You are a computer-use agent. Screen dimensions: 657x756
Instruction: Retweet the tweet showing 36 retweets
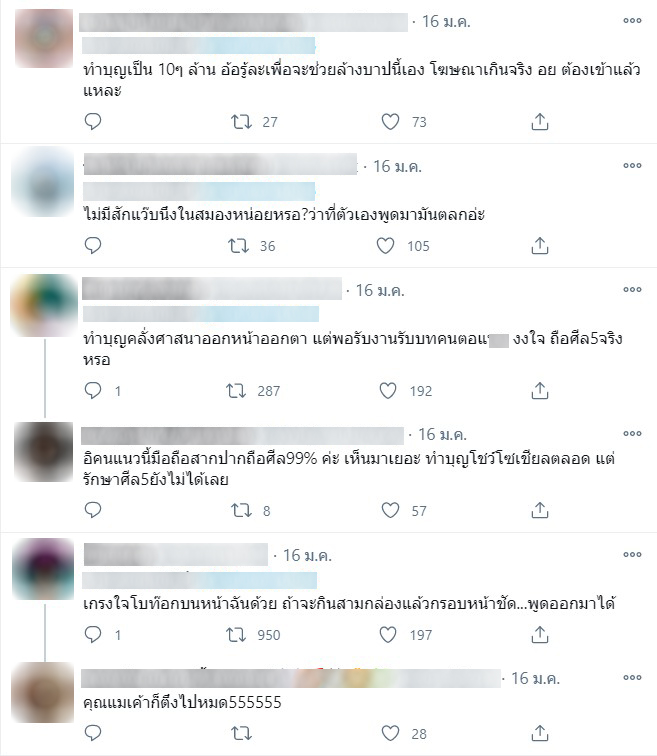click(x=239, y=246)
